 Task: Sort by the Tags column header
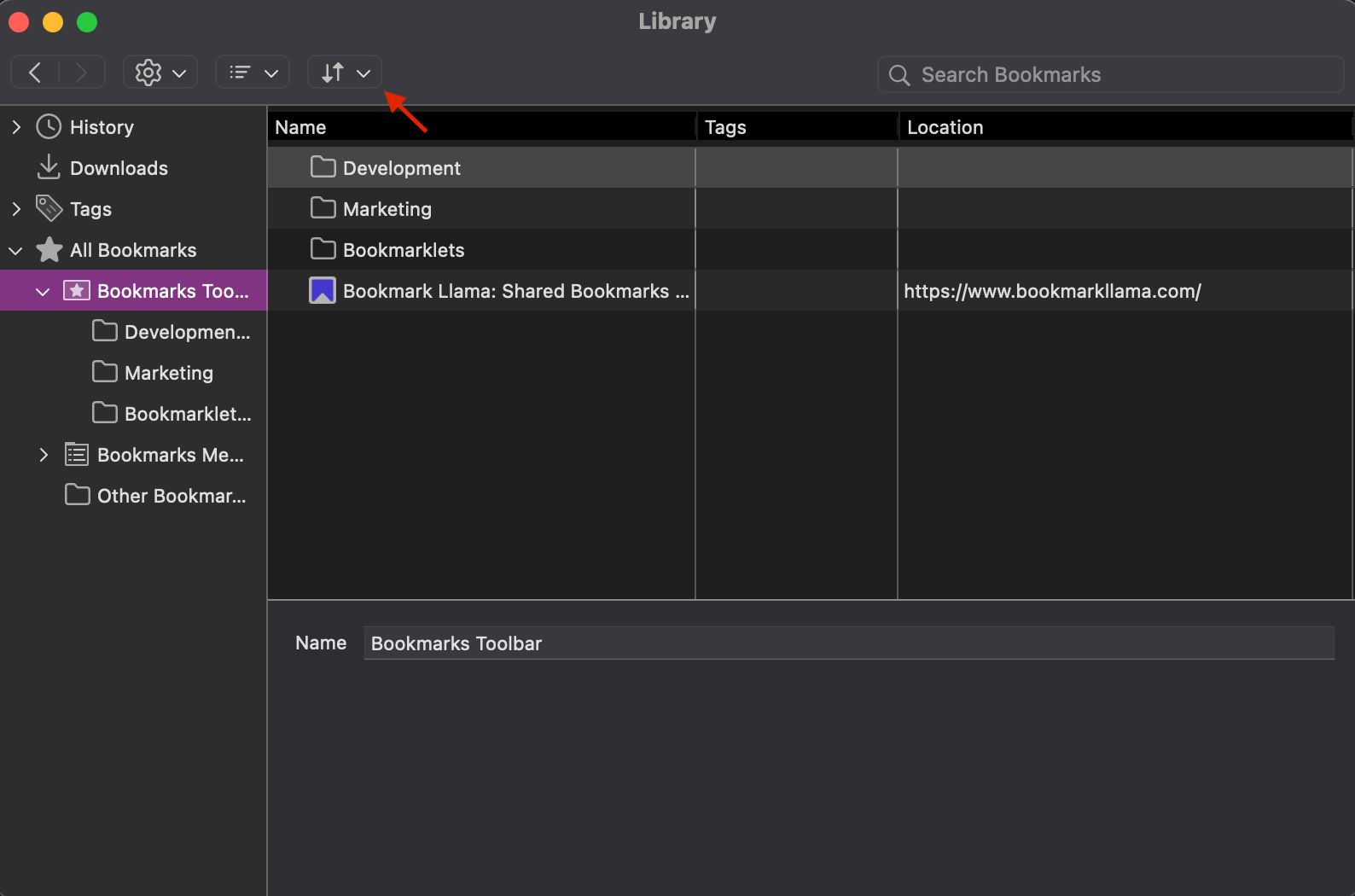pos(799,127)
